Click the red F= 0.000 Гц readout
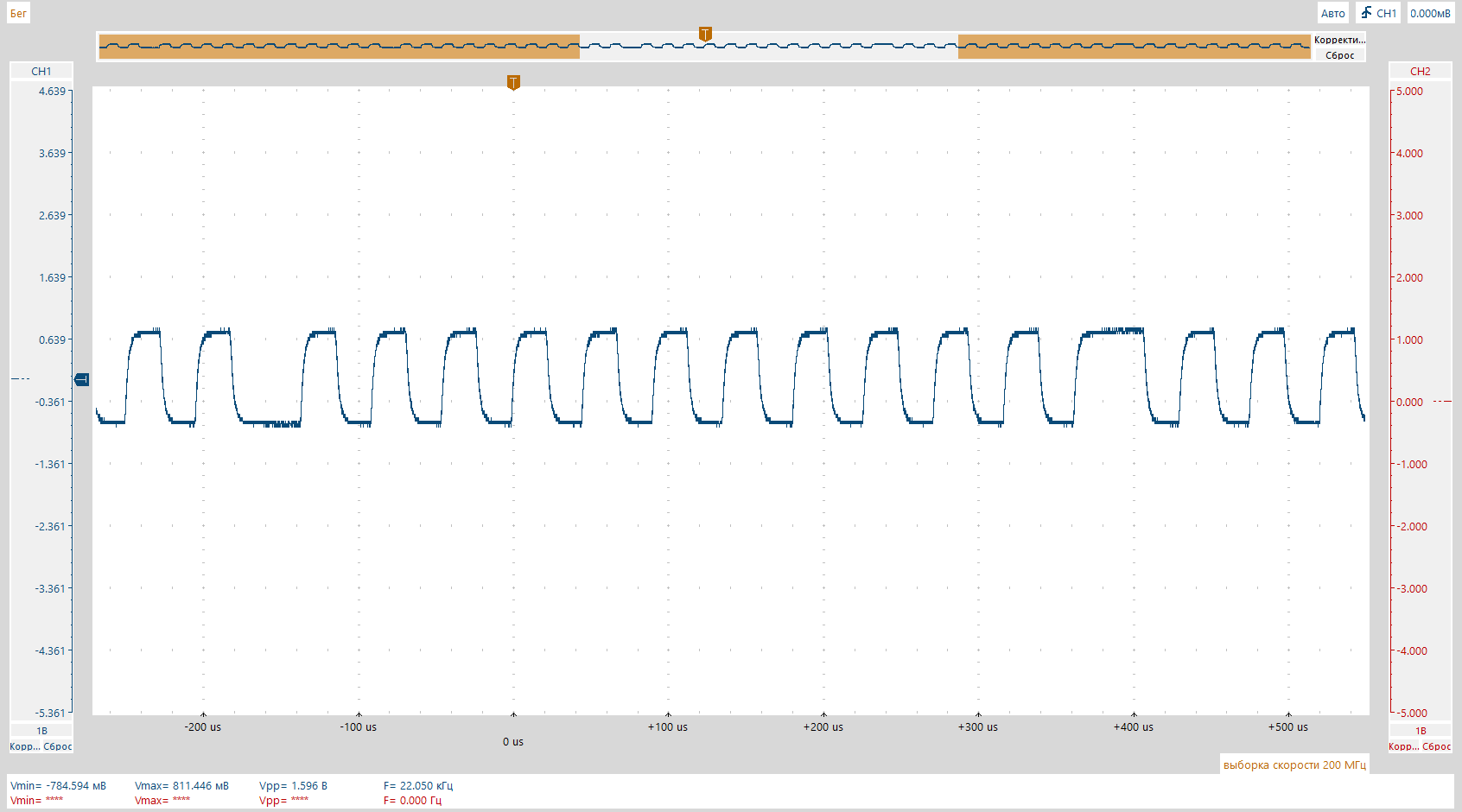The width and height of the screenshot is (1462, 812). pos(412,800)
